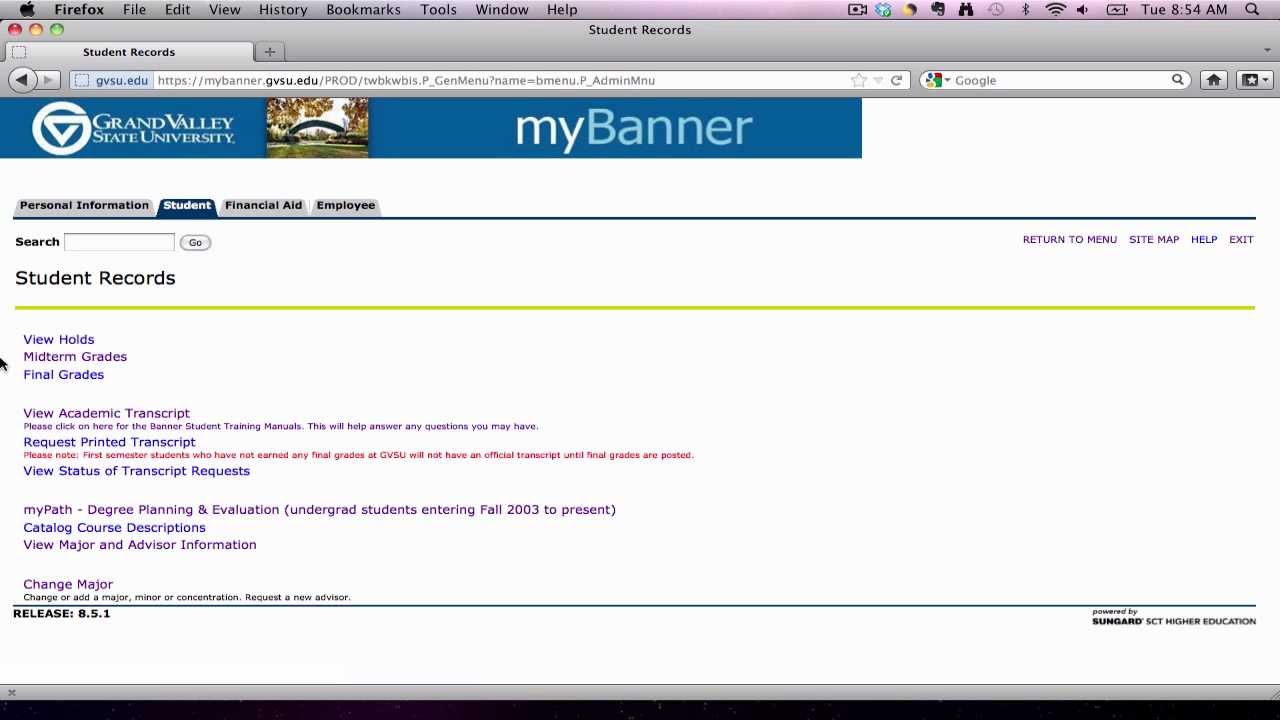Screen dimensions: 1280x720
Task: Click the gvsu.edu site identity badge
Action: click(112, 80)
